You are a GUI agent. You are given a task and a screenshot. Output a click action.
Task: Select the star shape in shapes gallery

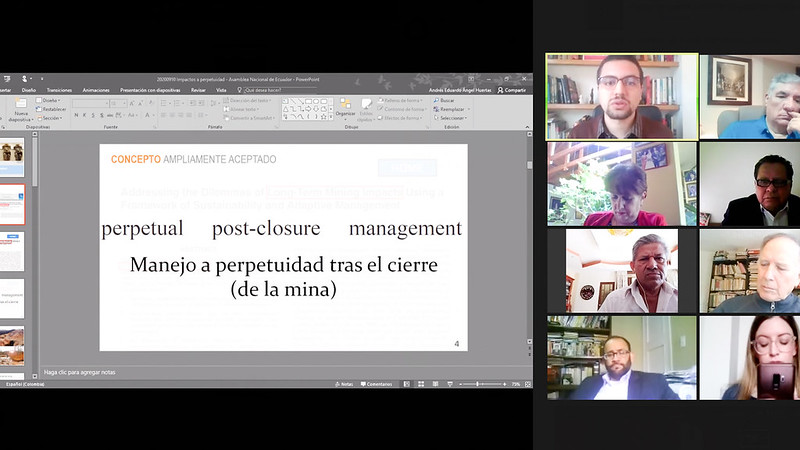323,117
